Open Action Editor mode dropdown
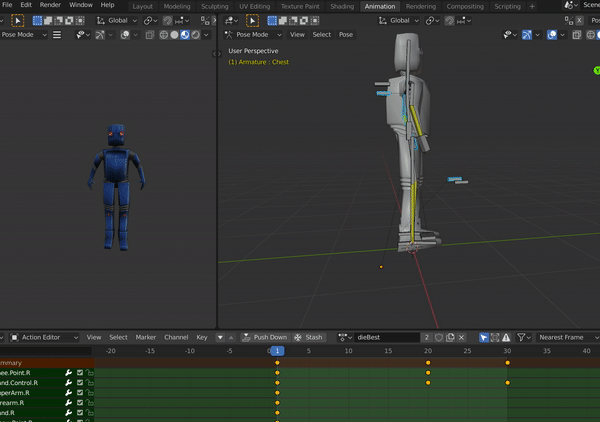The height and width of the screenshot is (422, 600). pyautogui.click(x=44, y=337)
